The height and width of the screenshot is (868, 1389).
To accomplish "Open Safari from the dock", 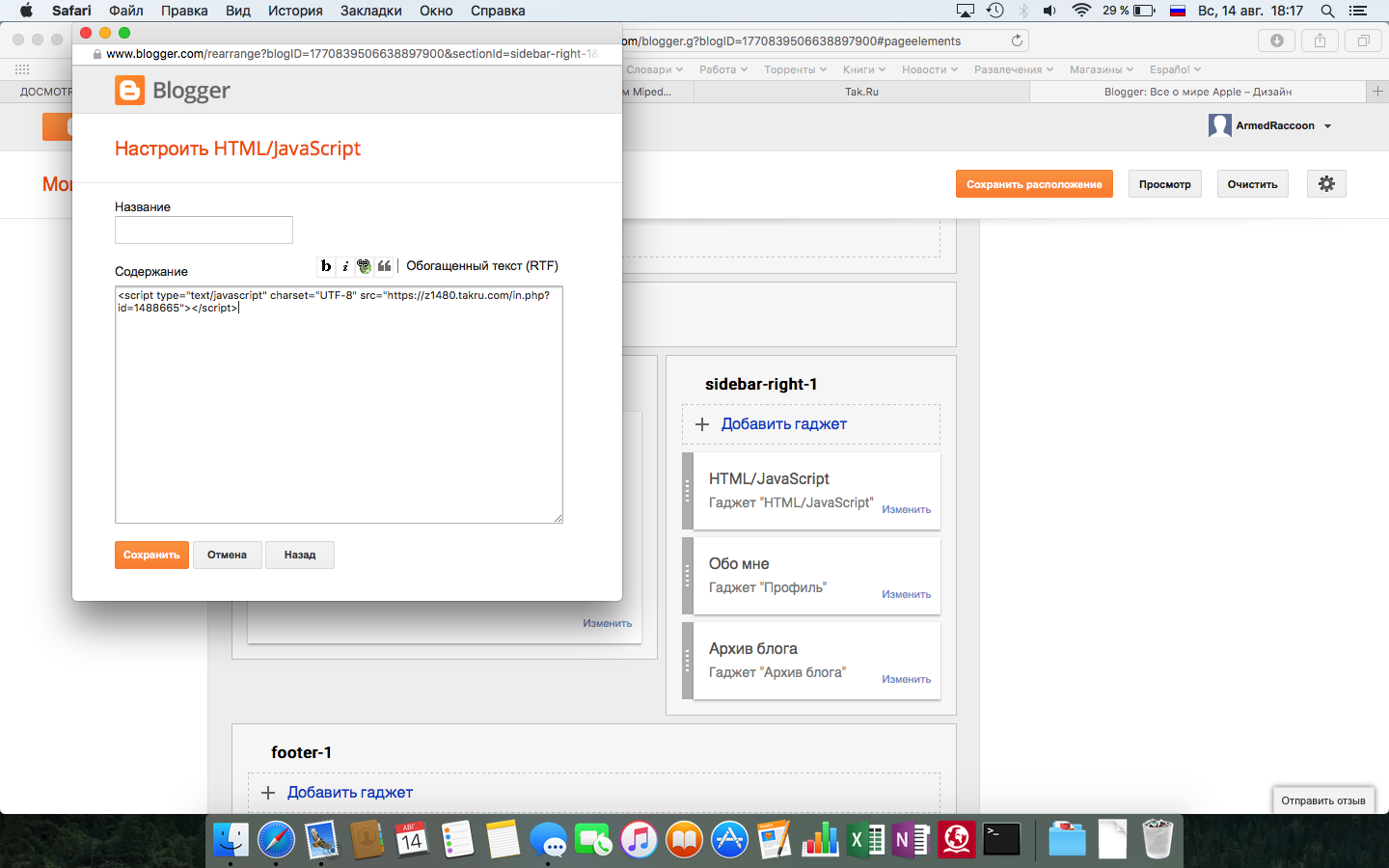I will point(276,840).
